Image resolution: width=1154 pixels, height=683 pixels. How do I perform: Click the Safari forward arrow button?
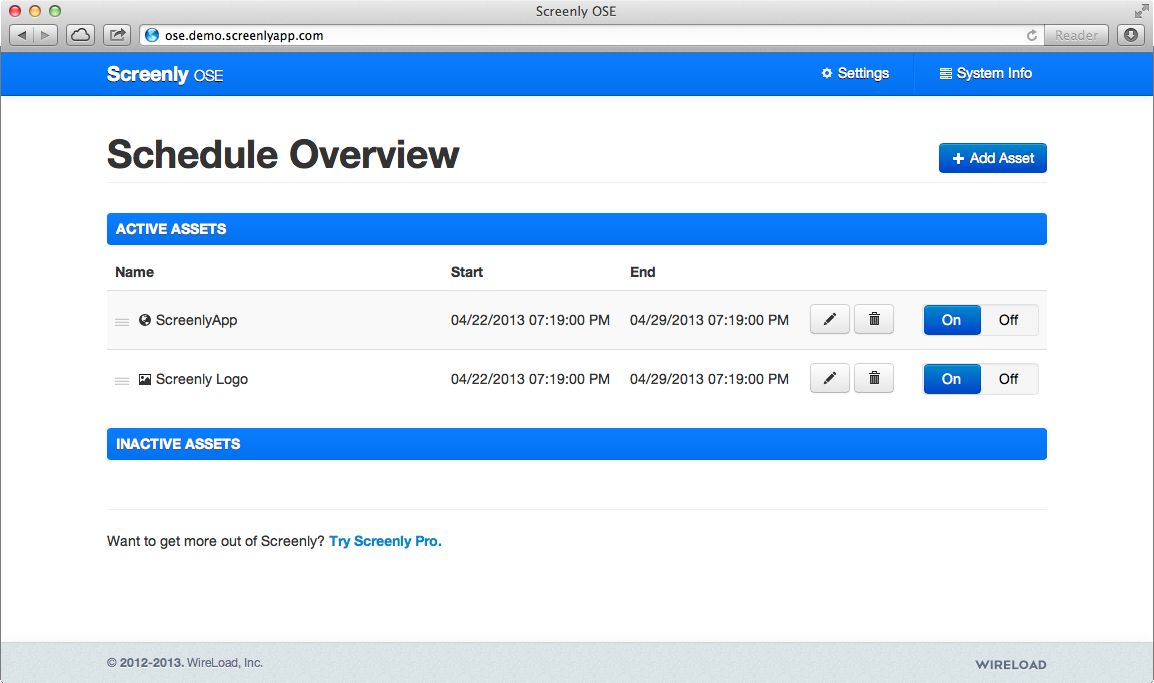46,35
